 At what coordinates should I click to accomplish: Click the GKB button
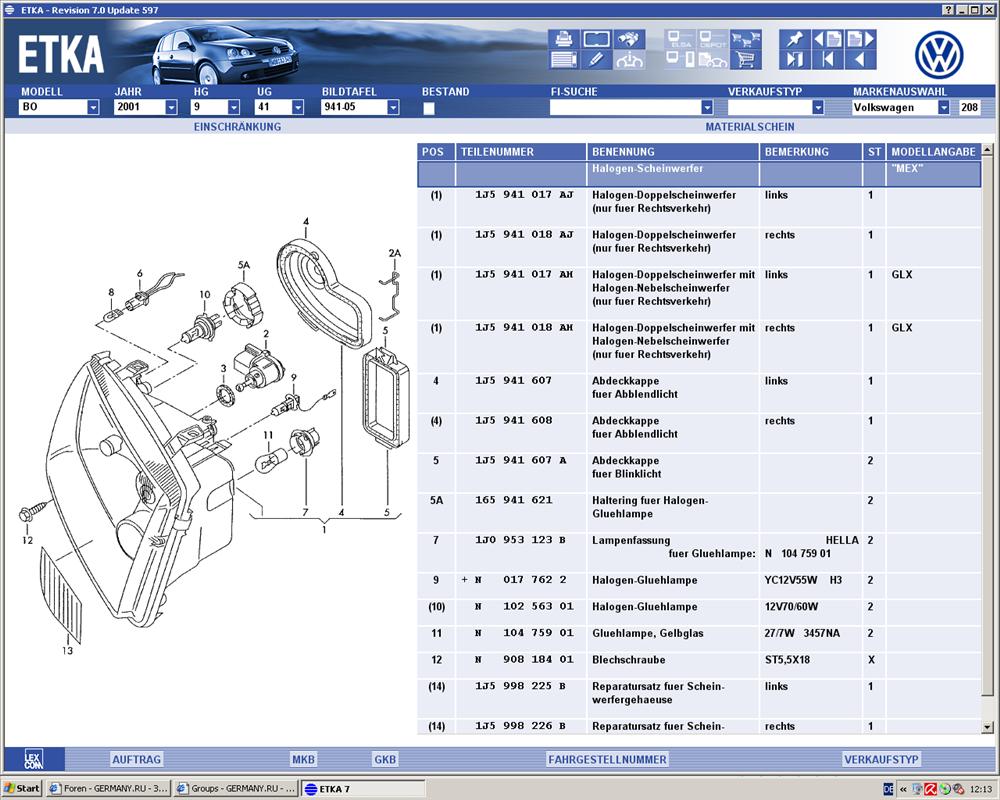[385, 759]
